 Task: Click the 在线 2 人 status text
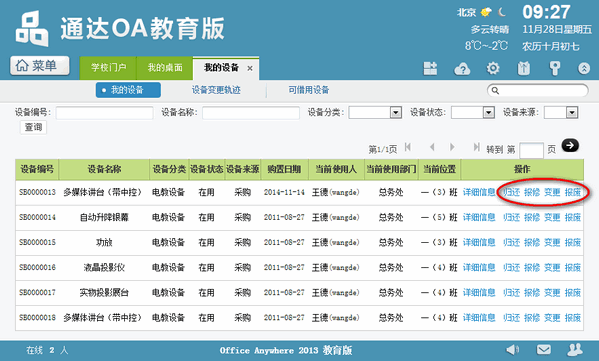[47, 350]
